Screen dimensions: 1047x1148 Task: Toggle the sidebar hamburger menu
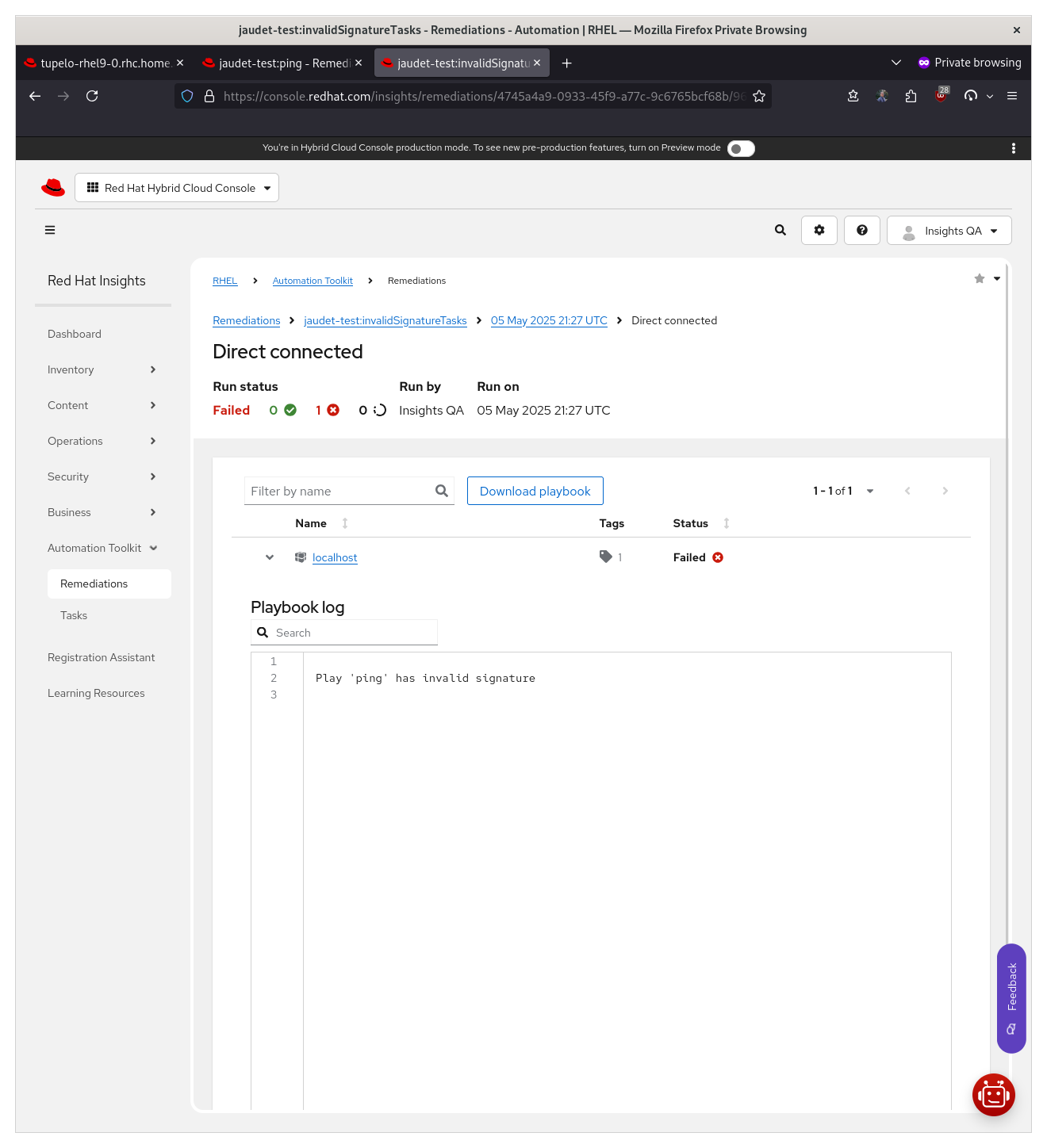point(50,230)
